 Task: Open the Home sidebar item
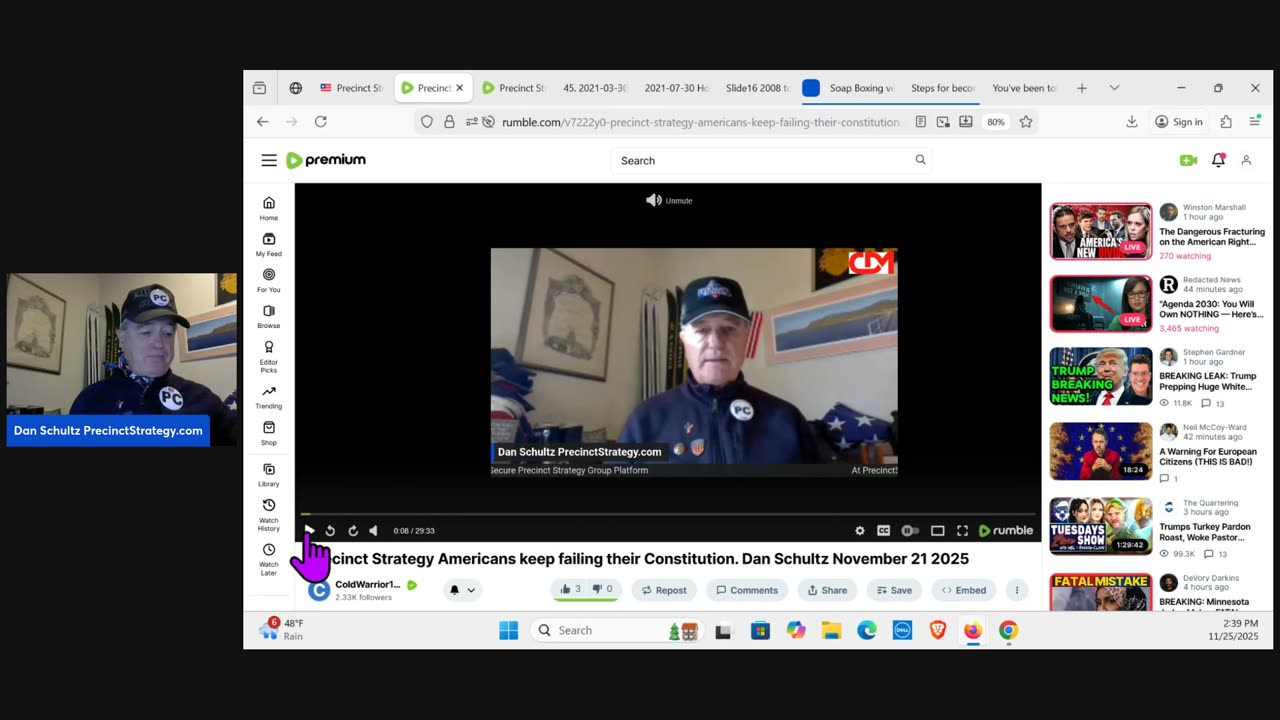pos(269,209)
